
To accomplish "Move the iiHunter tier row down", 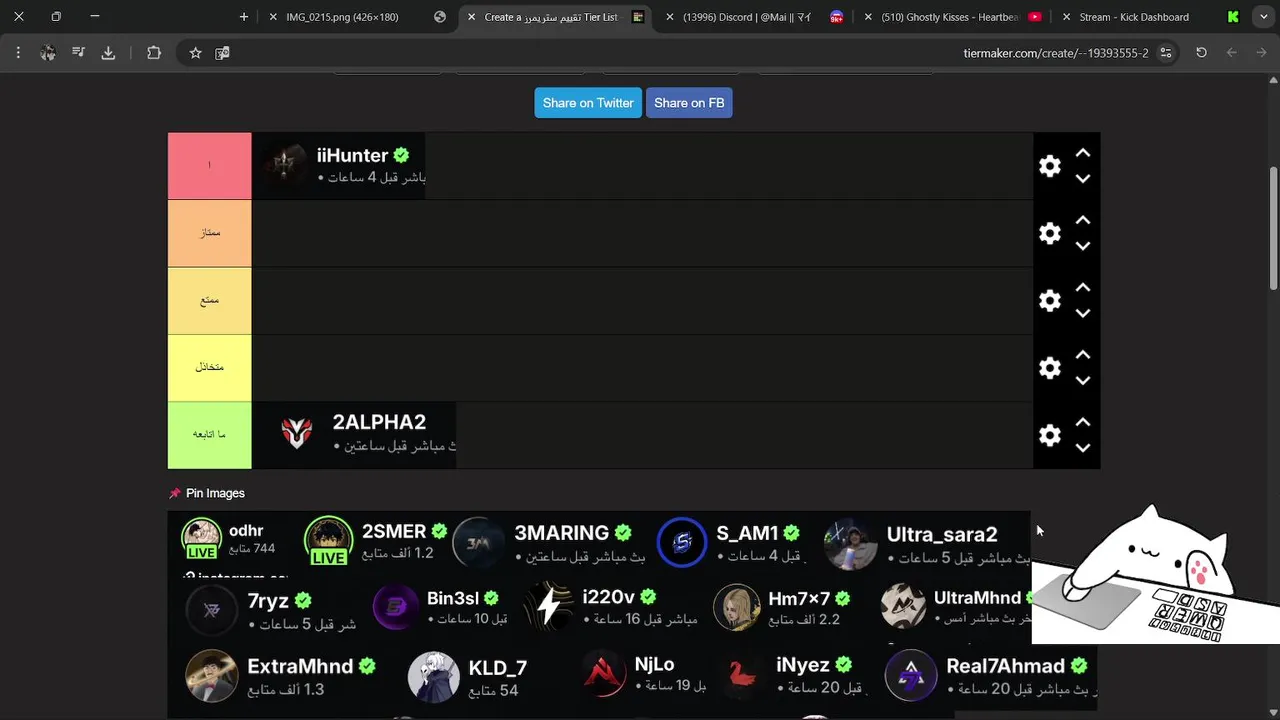I will tap(1083, 179).
